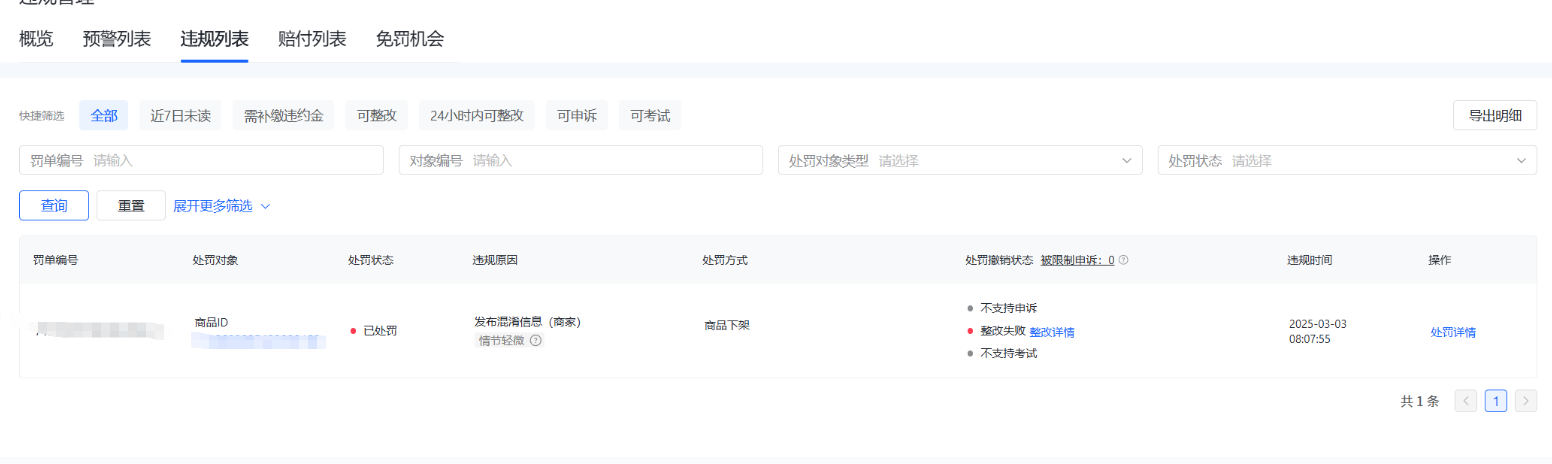Select page 1 in pagination
This screenshot has width=1552, height=464.
coord(1495,401)
